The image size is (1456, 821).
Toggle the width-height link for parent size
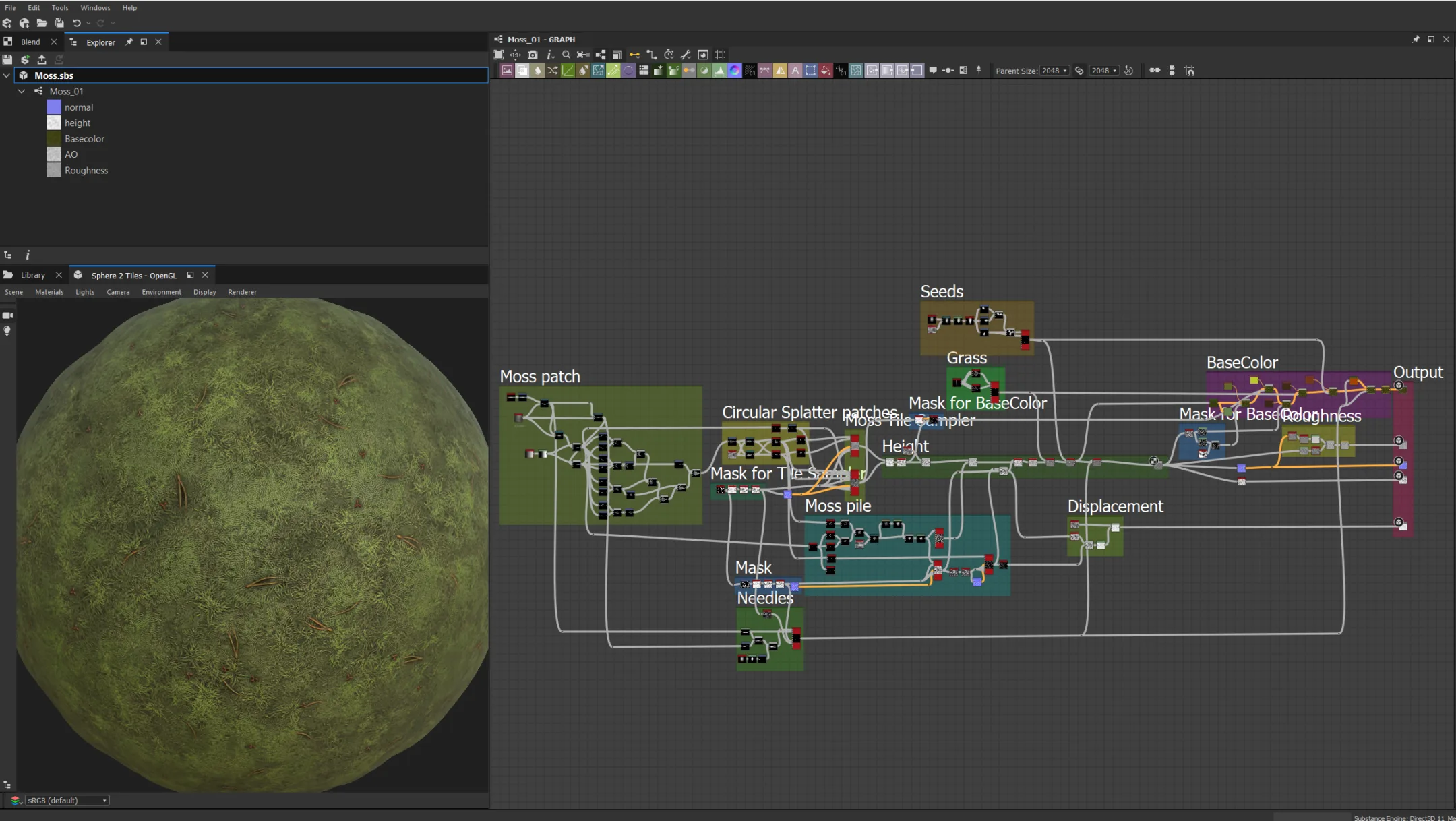point(1079,71)
